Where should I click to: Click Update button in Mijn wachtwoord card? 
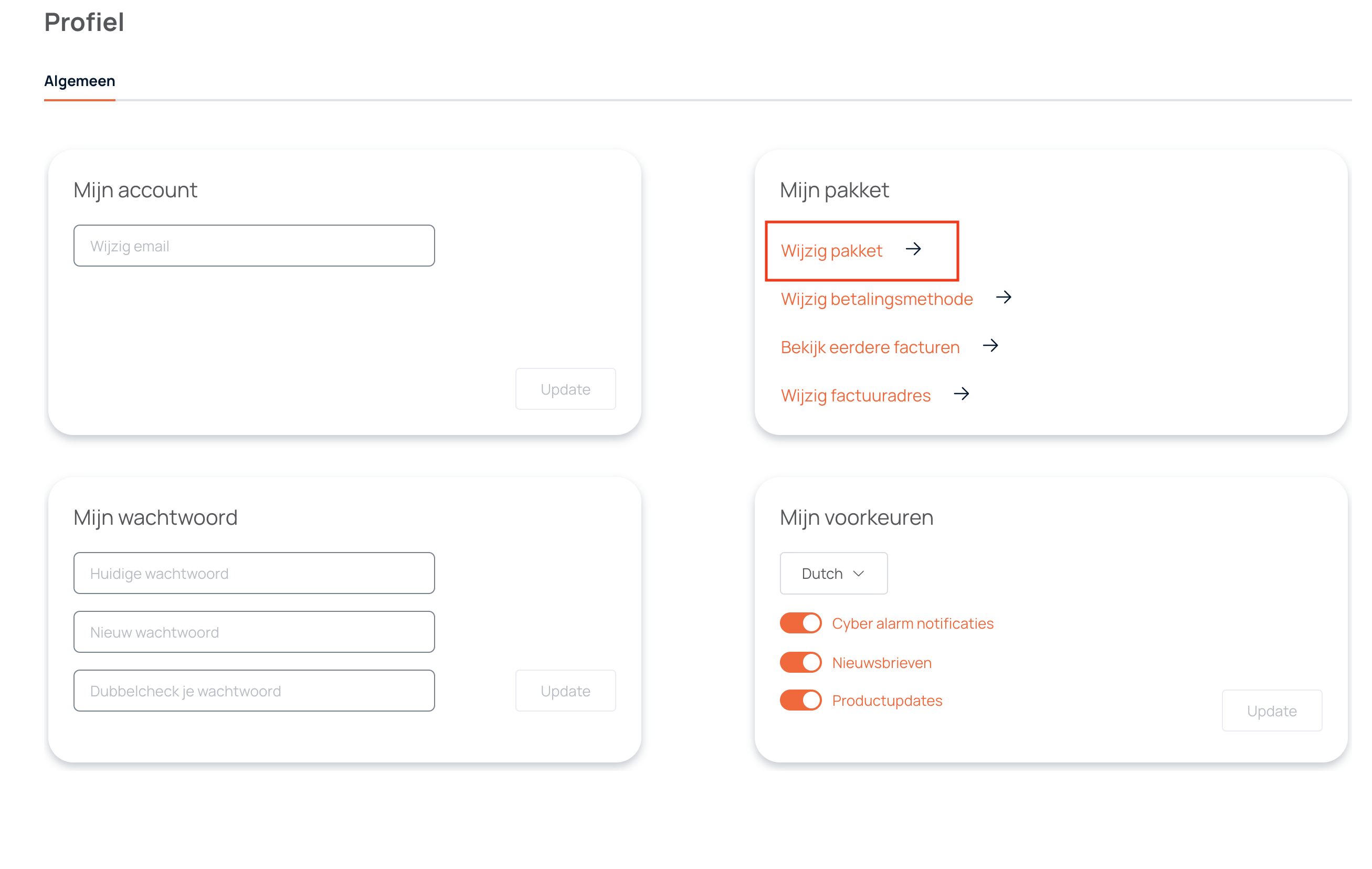pos(565,691)
